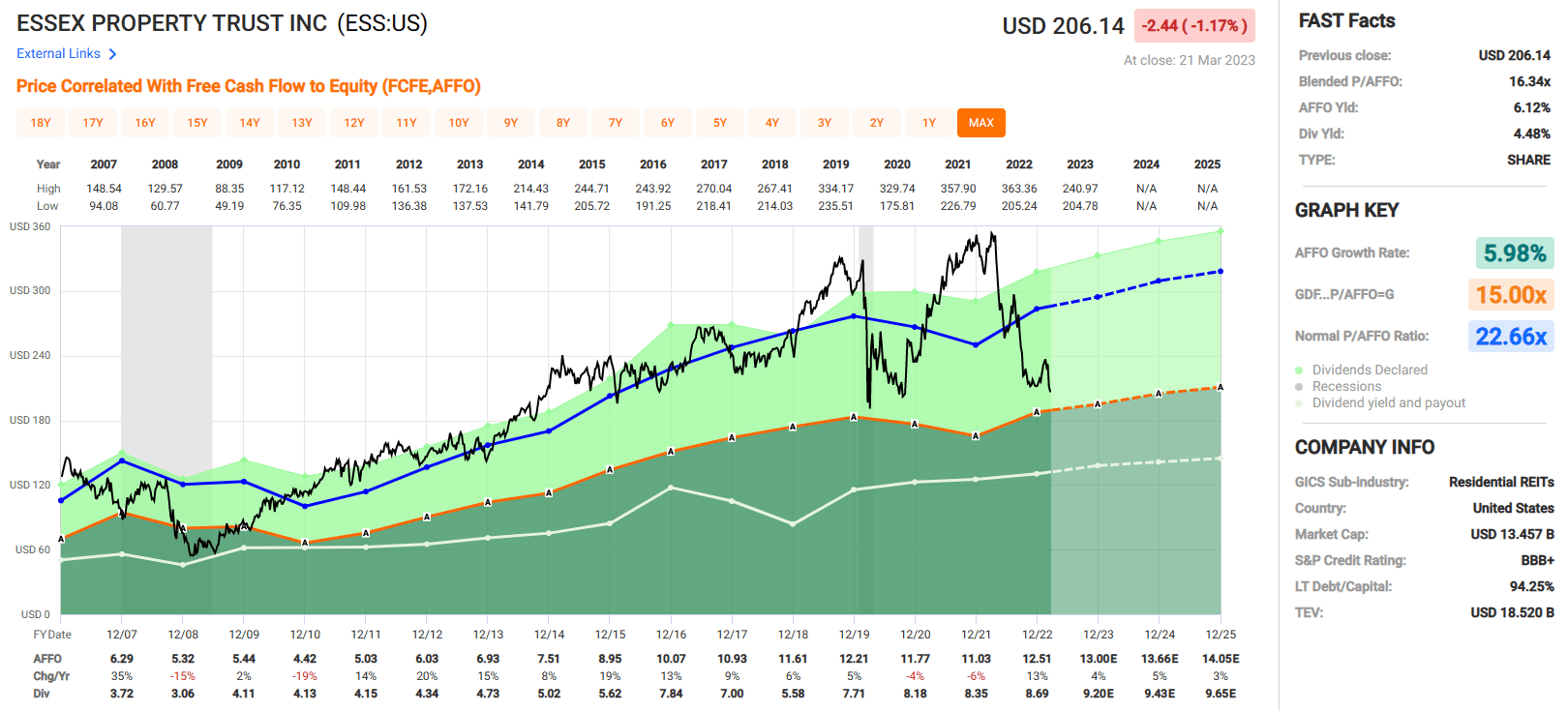Click the 2009 Low value 49.19

[x=229, y=206]
